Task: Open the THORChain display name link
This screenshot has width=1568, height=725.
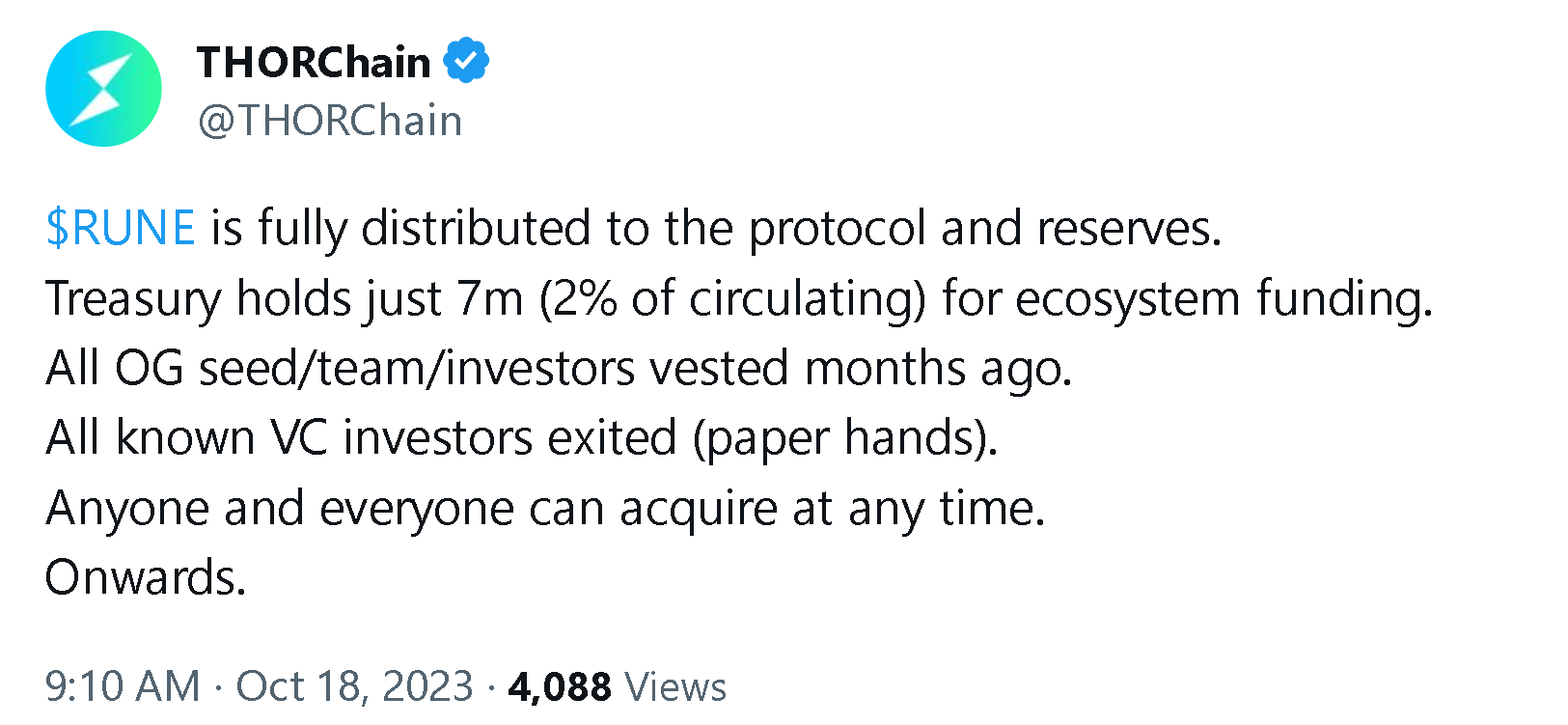Action: 314,62
